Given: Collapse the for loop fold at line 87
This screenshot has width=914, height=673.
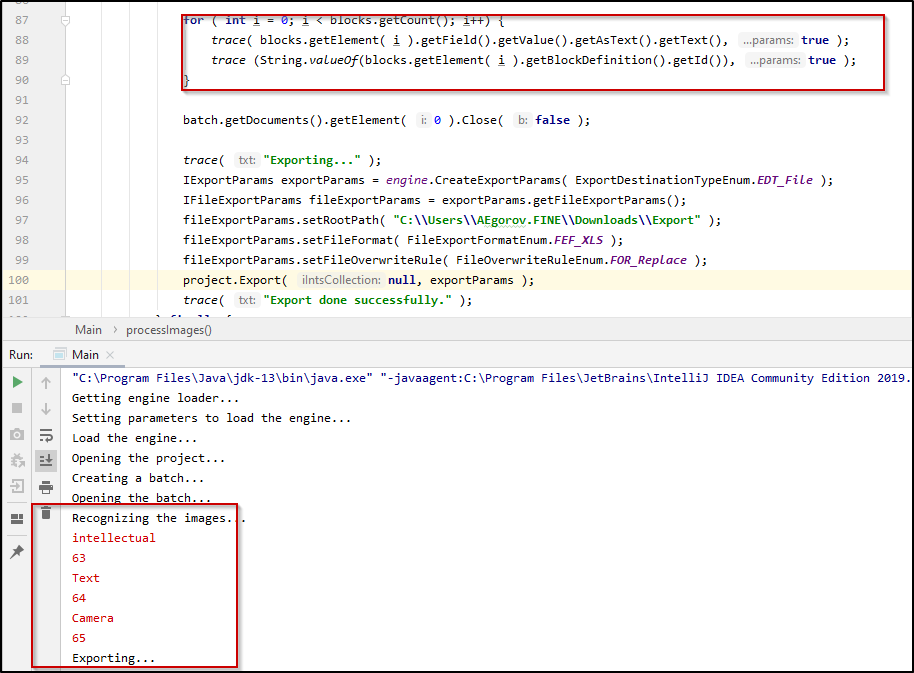Looking at the screenshot, I should (65, 20).
